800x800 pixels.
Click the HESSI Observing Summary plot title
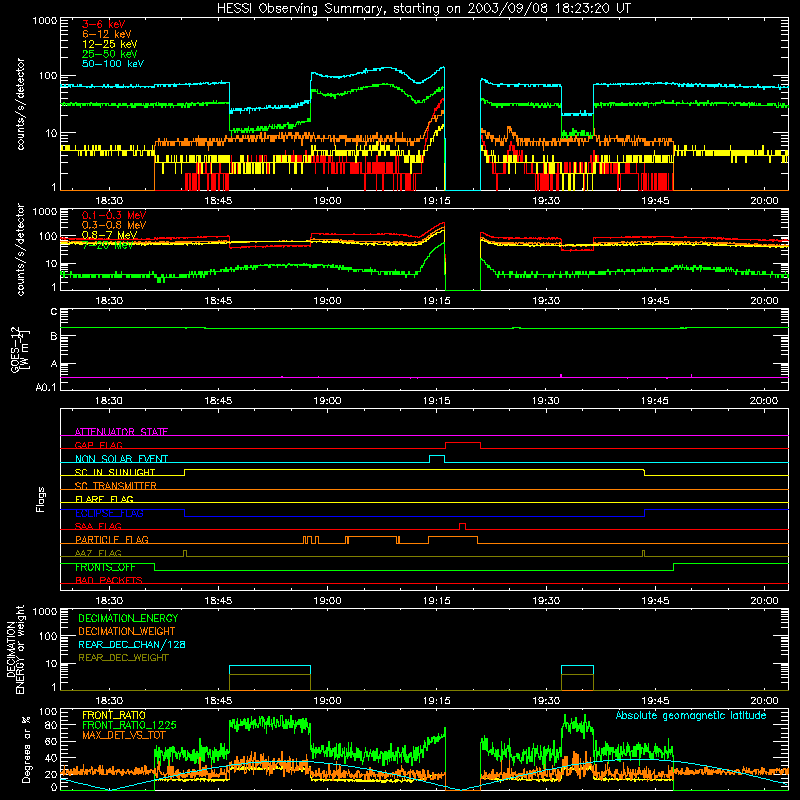424,9
